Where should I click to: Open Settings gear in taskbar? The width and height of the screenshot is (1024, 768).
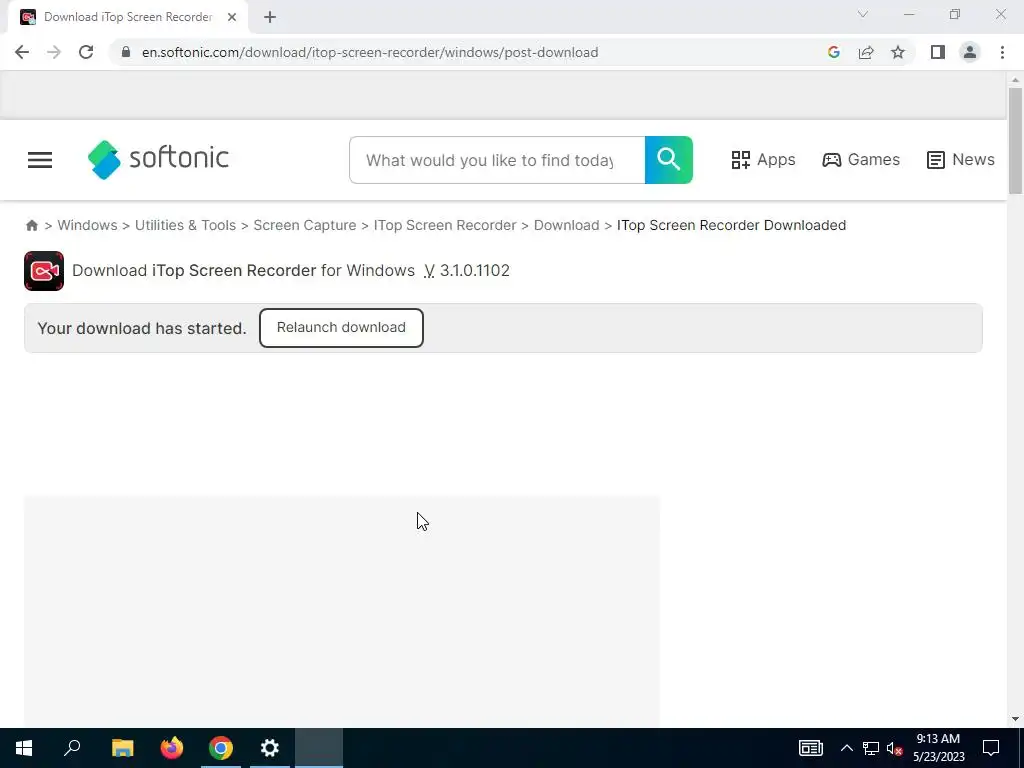[x=270, y=748]
